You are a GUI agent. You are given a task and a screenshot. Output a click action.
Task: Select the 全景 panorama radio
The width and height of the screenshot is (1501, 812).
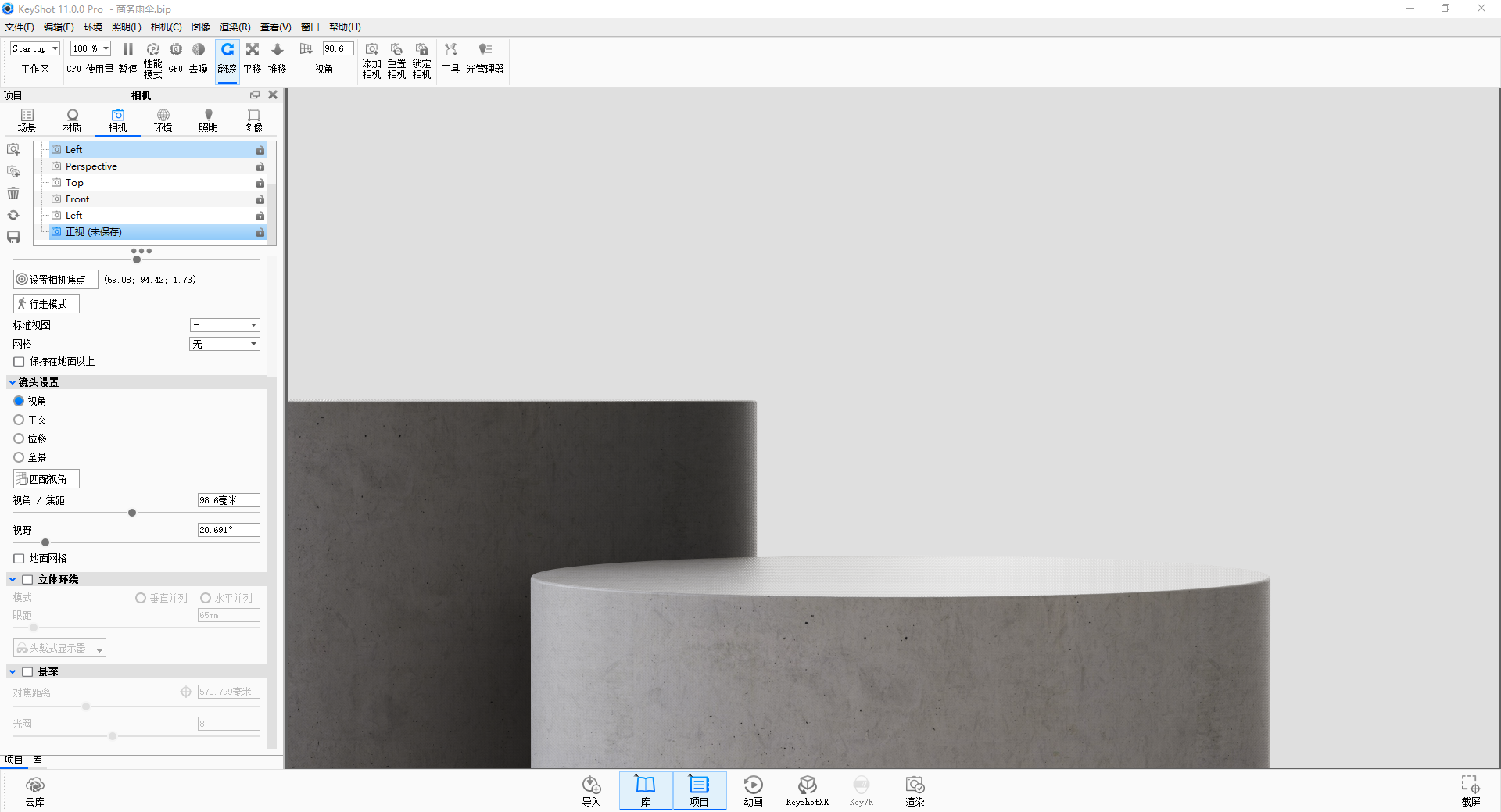coord(19,457)
